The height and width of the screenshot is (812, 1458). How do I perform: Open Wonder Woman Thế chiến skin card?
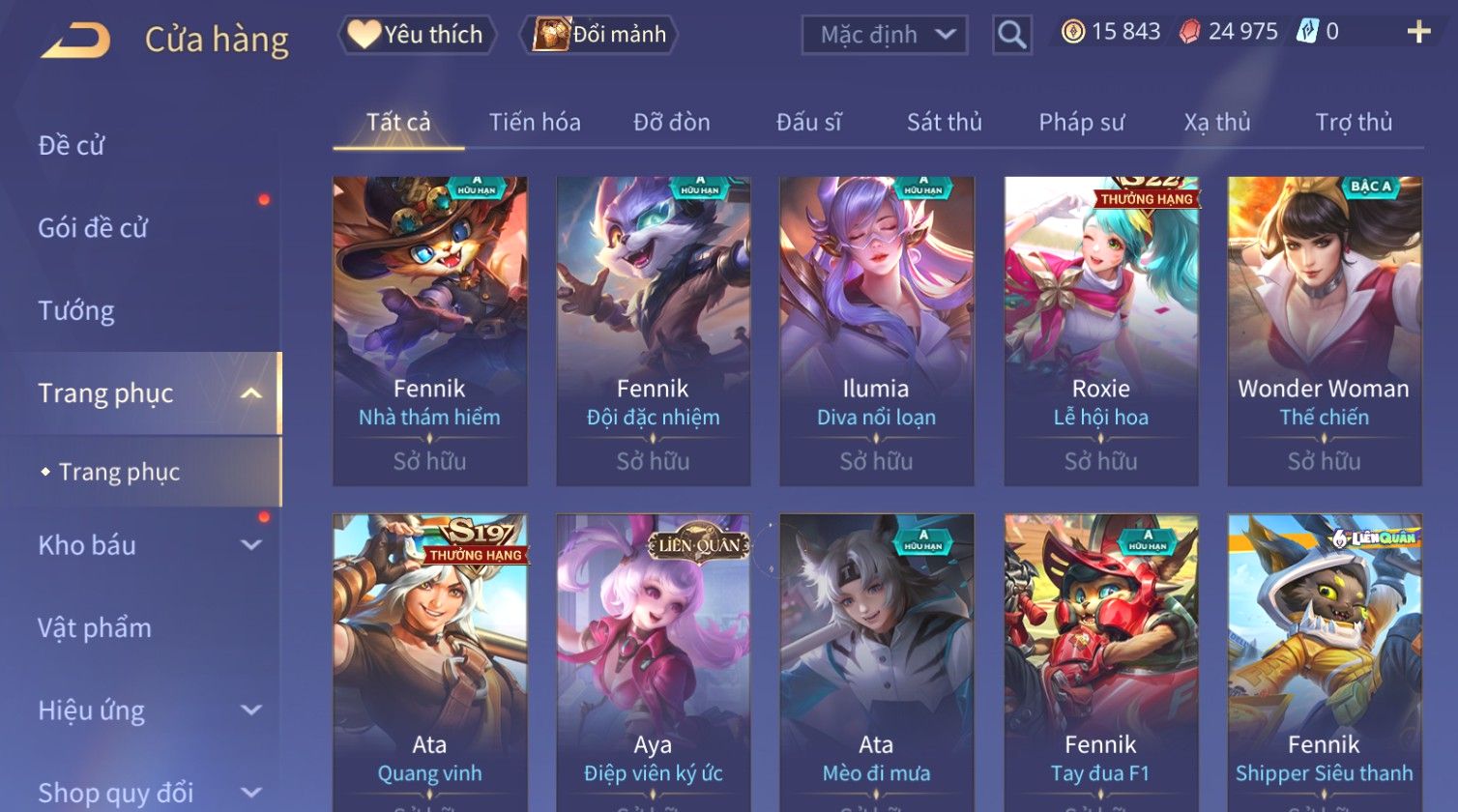(1325, 332)
